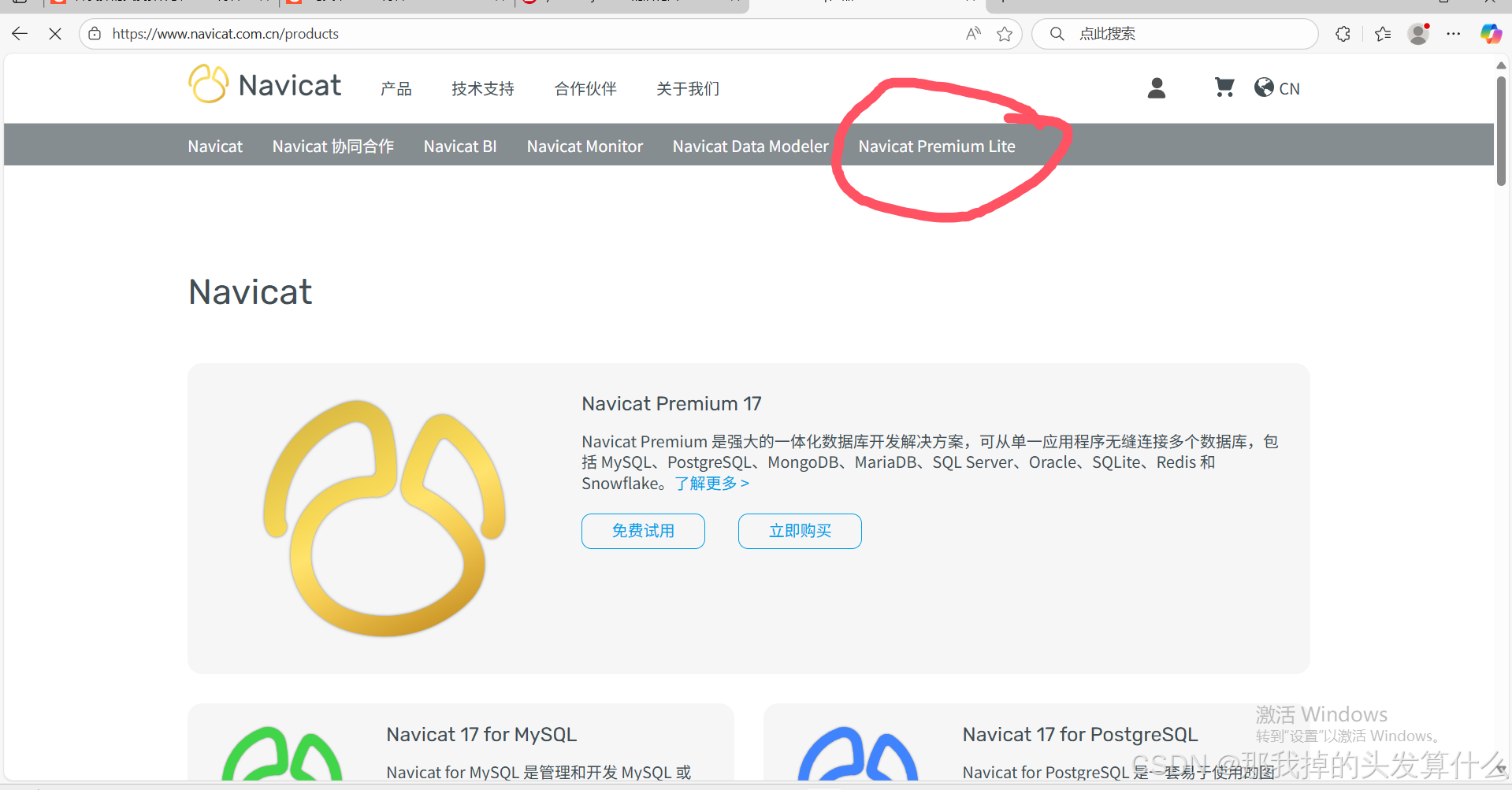Launch the Copilot sidebar icon
The height and width of the screenshot is (790, 1512).
coord(1491,34)
